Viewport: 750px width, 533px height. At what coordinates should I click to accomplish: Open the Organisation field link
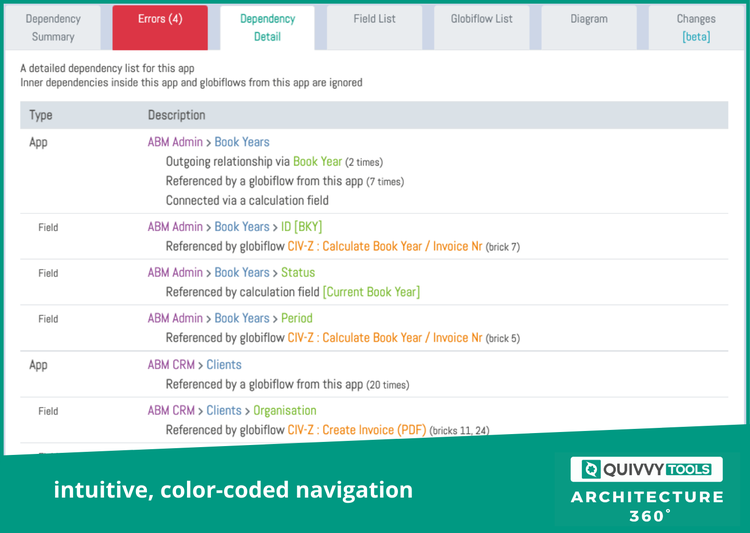coord(285,411)
